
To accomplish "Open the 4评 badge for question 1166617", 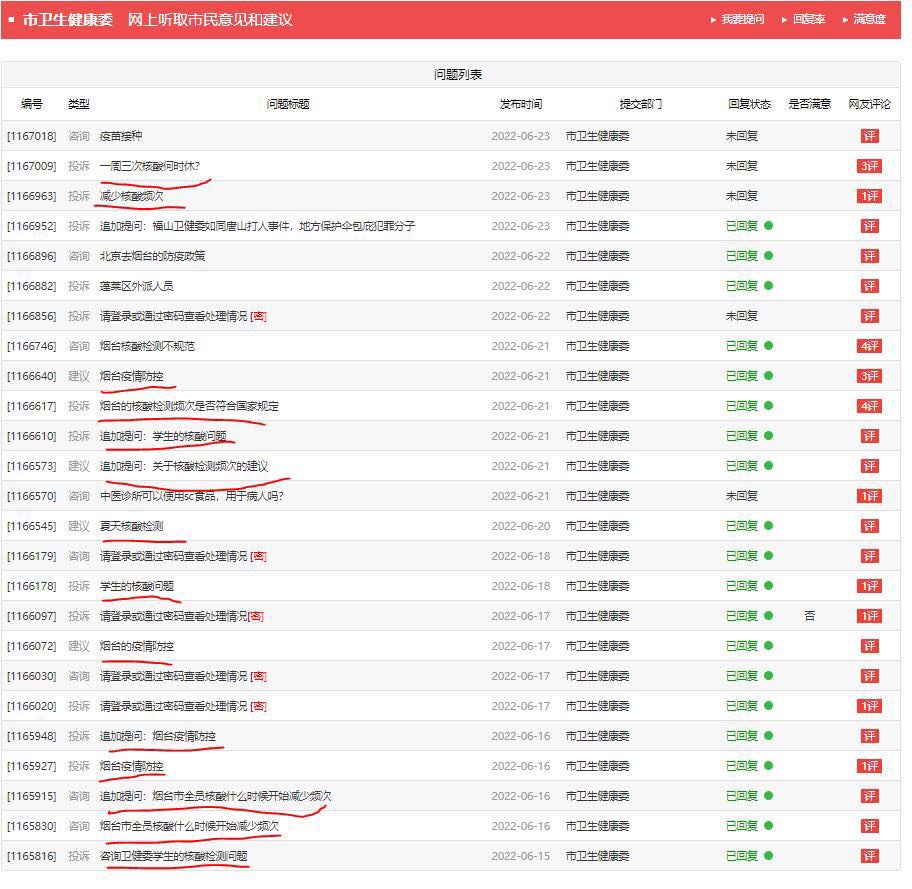I will click(x=869, y=406).
